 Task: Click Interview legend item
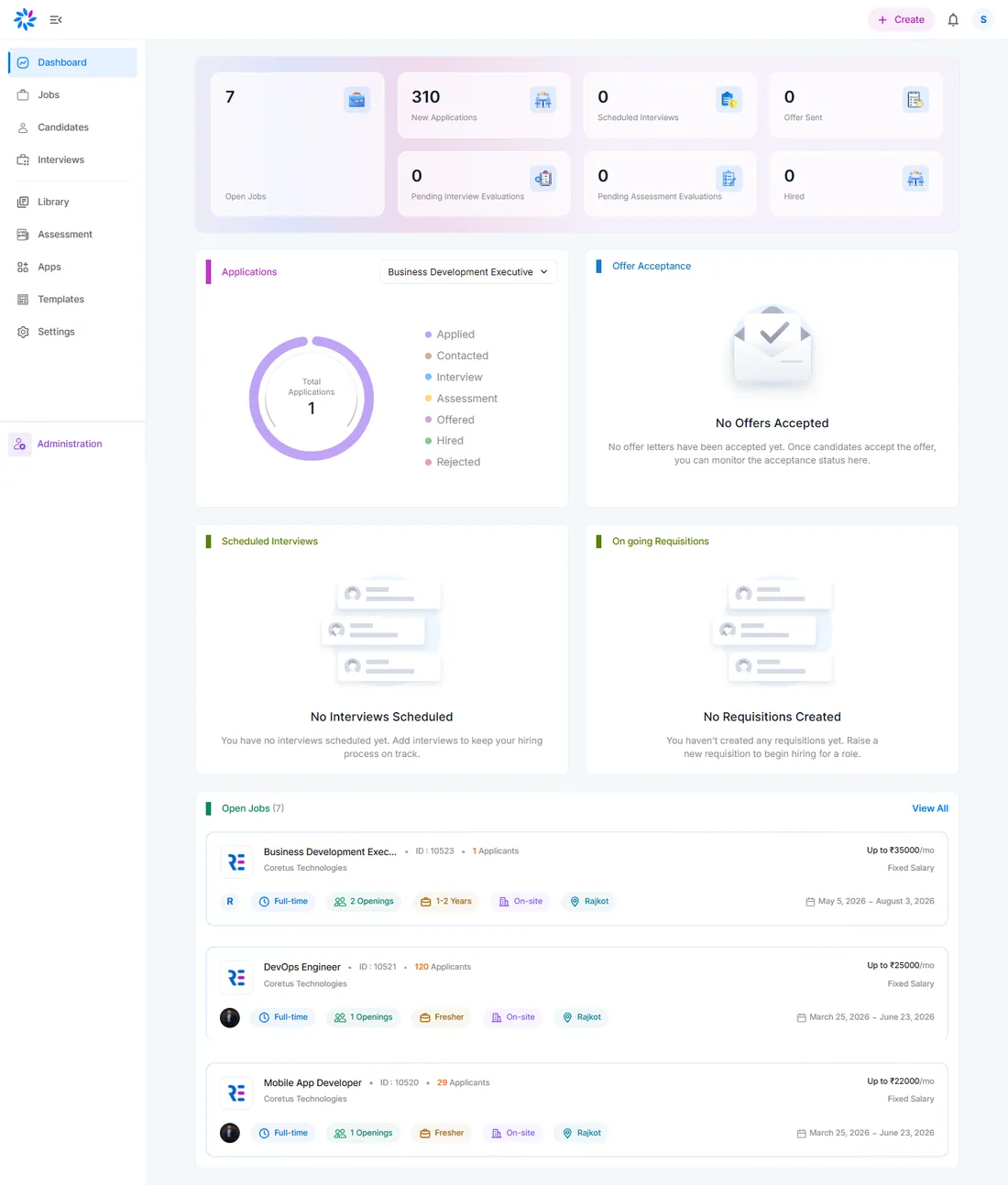point(454,377)
